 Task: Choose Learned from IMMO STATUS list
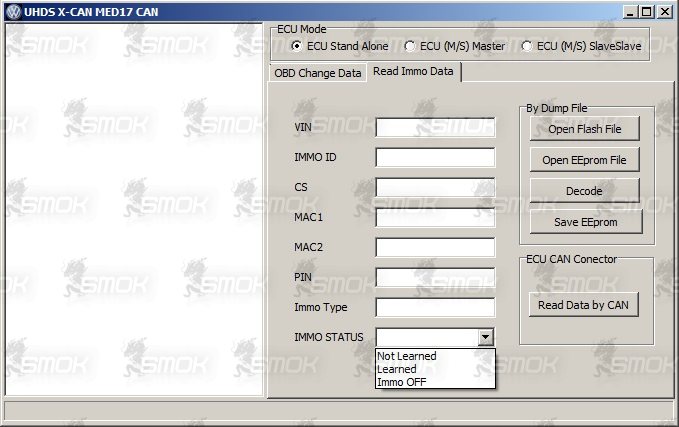tap(435, 369)
